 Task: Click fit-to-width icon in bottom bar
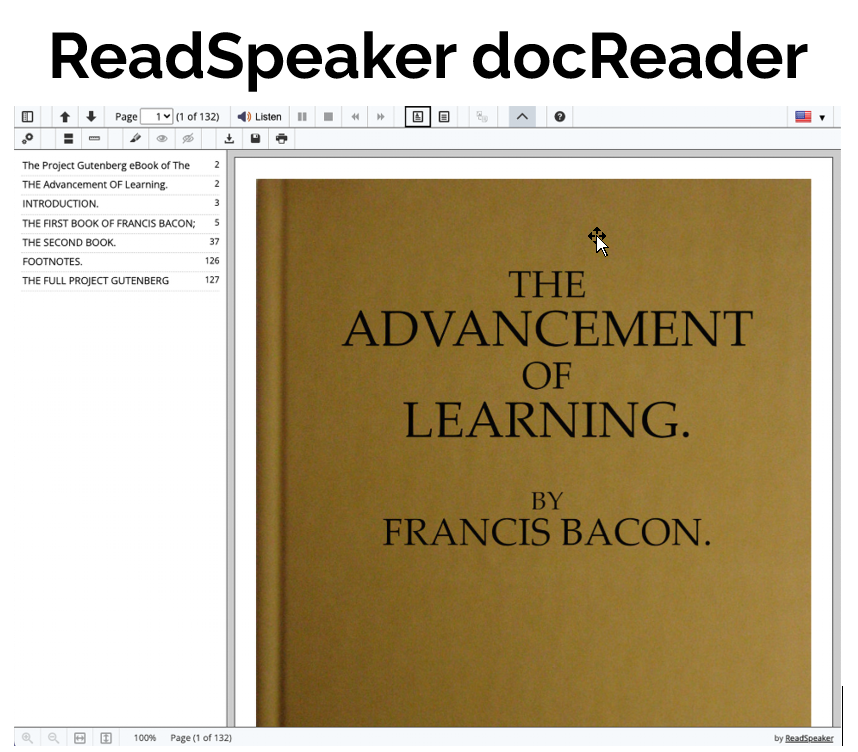coord(80,738)
